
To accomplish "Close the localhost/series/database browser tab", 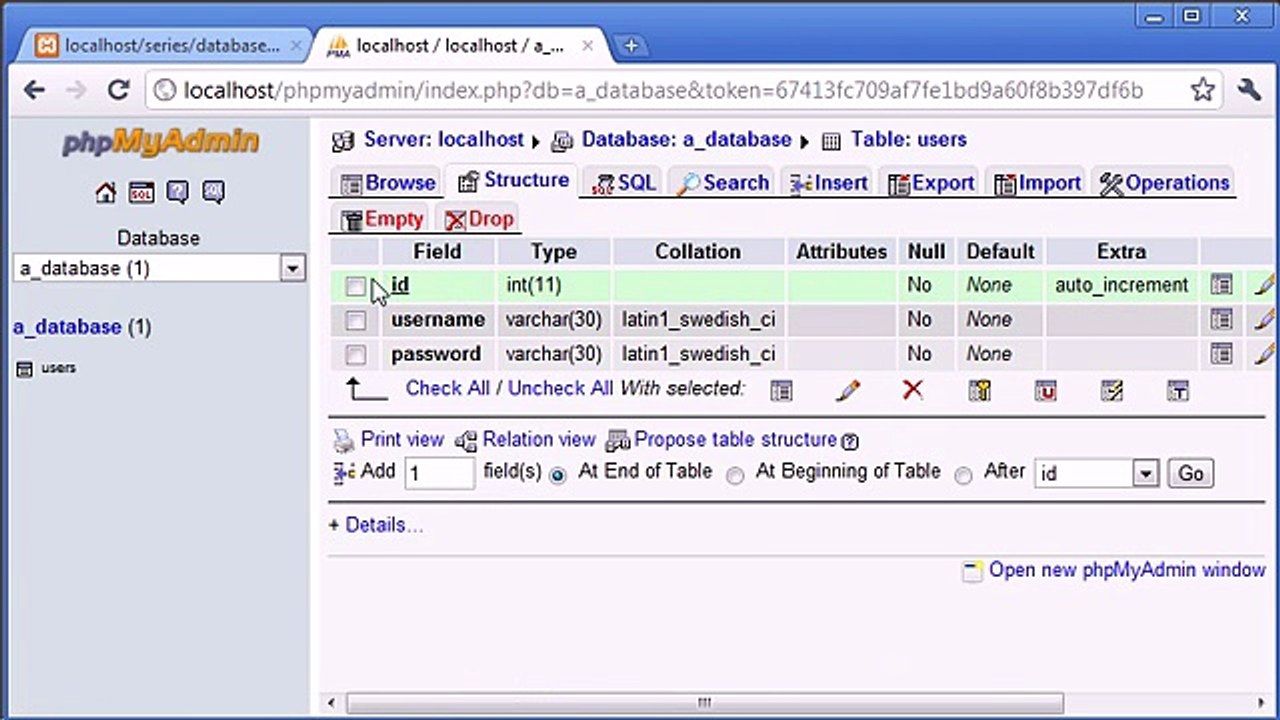I will tap(296, 46).
